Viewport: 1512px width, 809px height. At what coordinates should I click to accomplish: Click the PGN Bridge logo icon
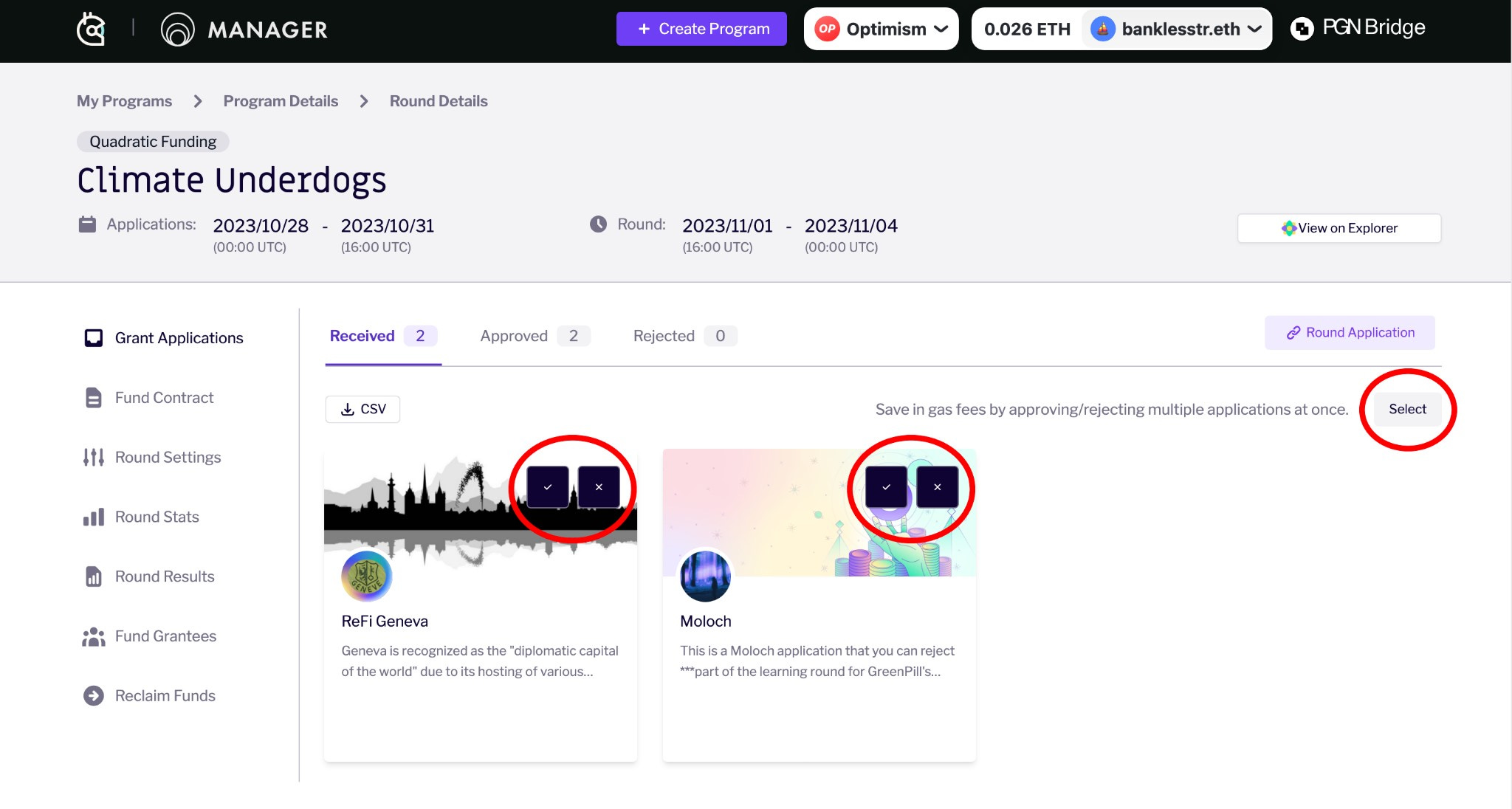tap(1302, 29)
